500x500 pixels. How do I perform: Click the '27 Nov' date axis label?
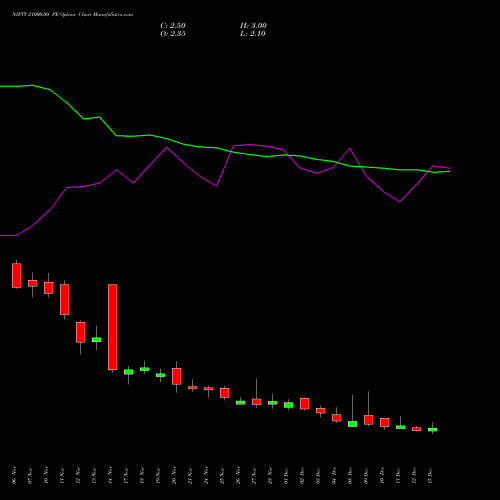254,475
